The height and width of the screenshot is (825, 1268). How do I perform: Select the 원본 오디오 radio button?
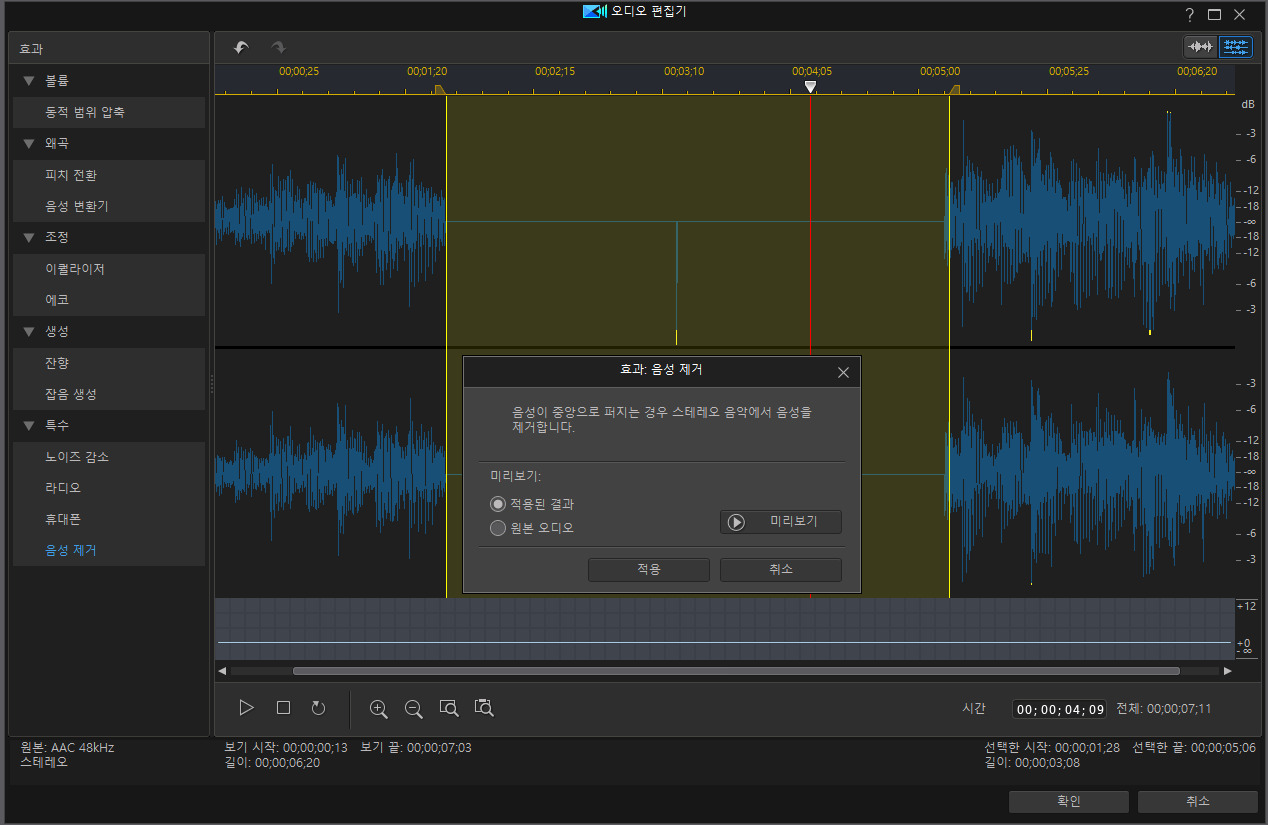(498, 527)
